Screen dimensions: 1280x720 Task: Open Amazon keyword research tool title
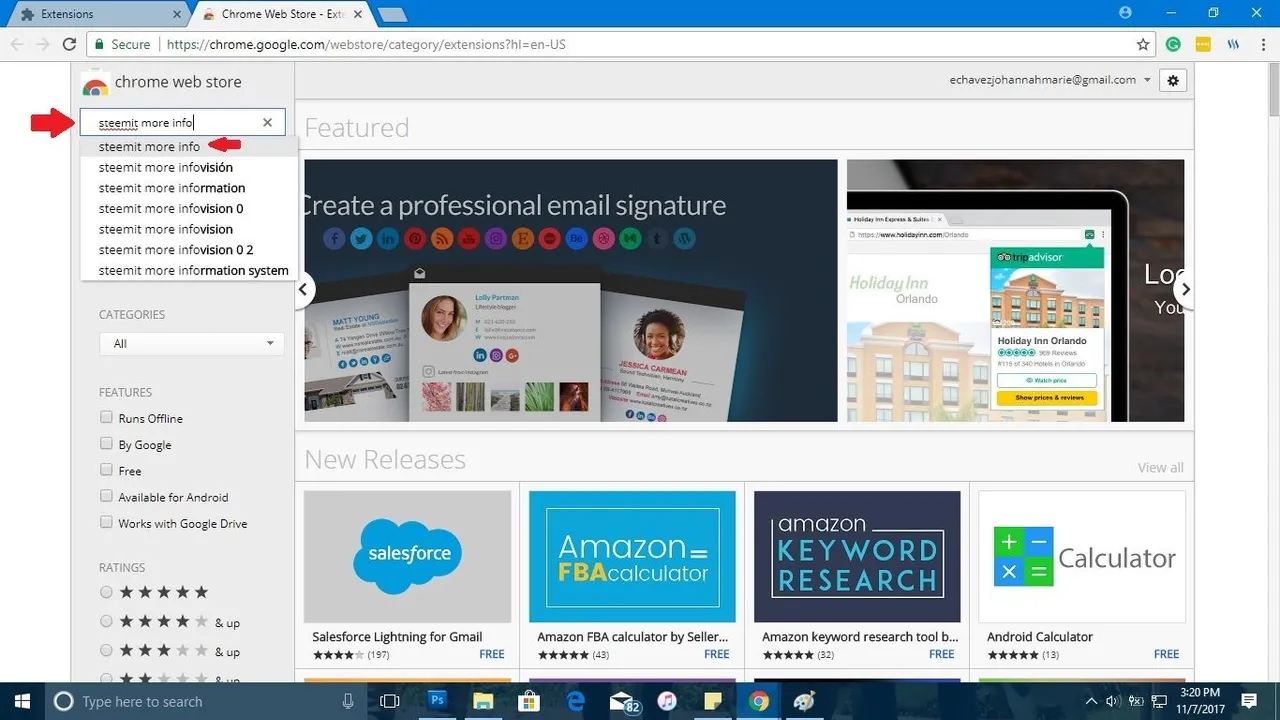click(x=860, y=637)
